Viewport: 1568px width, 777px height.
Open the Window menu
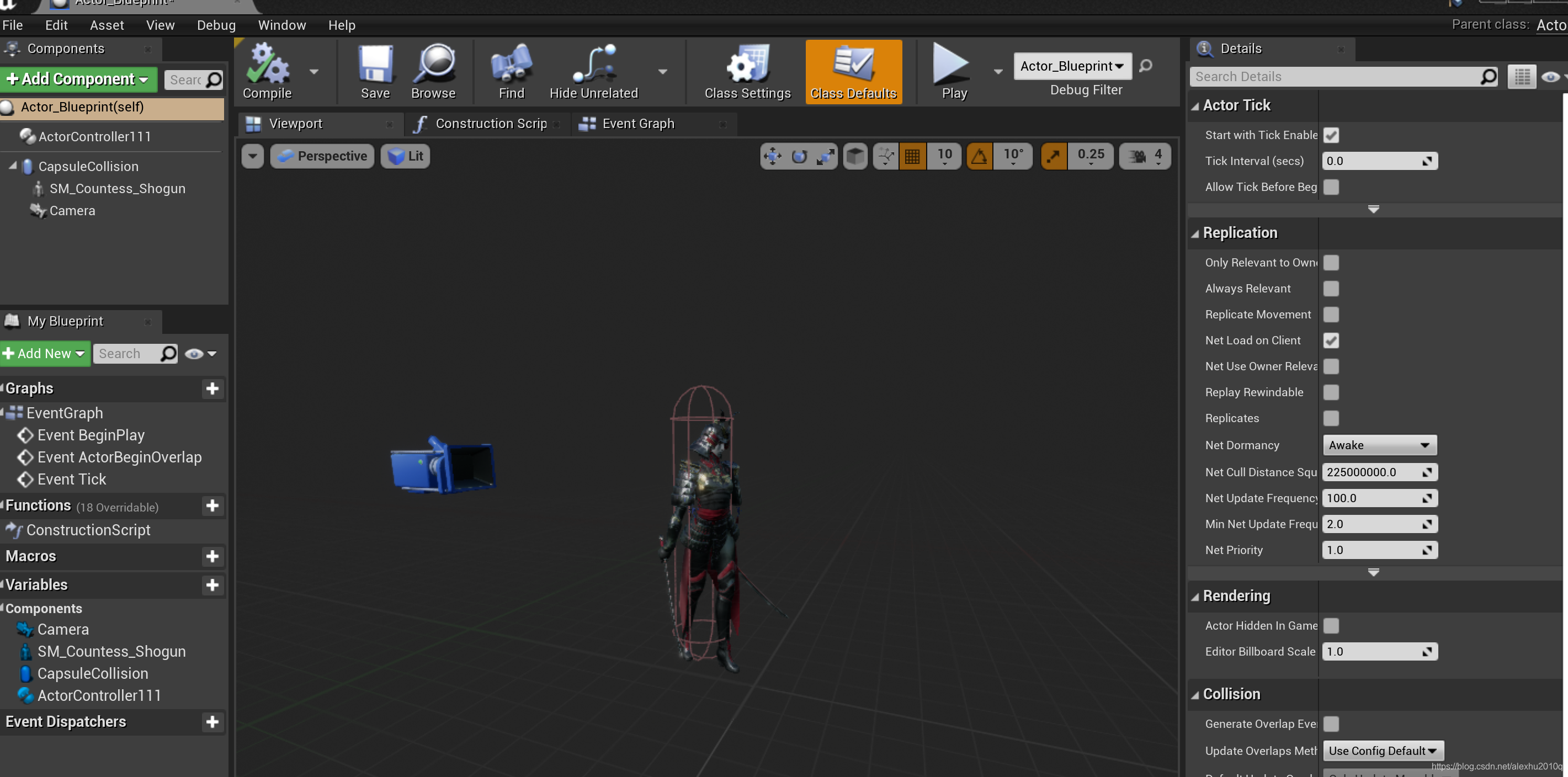(282, 25)
